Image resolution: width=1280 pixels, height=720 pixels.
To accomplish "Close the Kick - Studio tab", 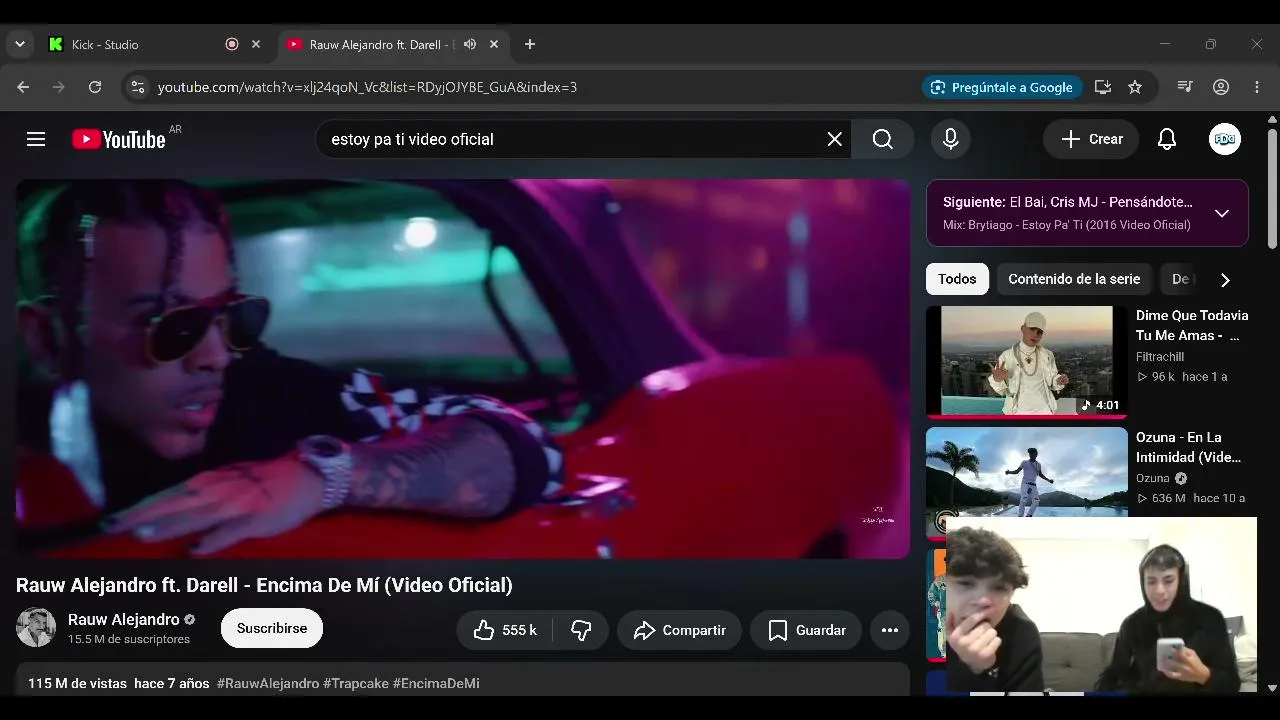I will click(x=256, y=44).
